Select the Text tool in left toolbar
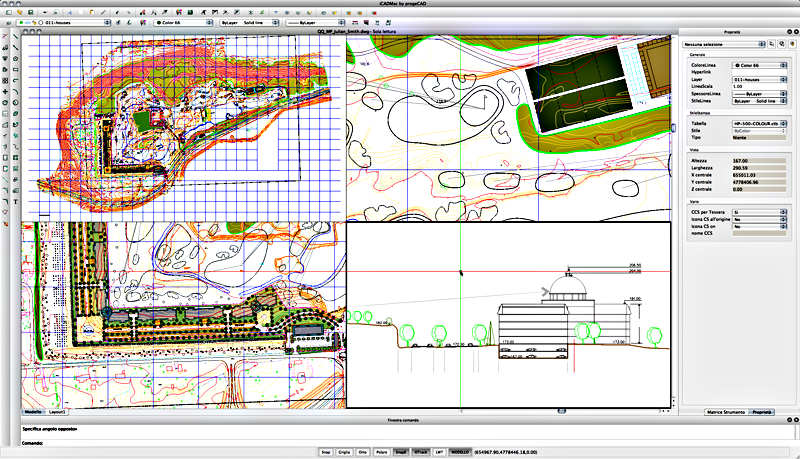Image resolution: width=800 pixels, height=459 pixels. point(16,201)
